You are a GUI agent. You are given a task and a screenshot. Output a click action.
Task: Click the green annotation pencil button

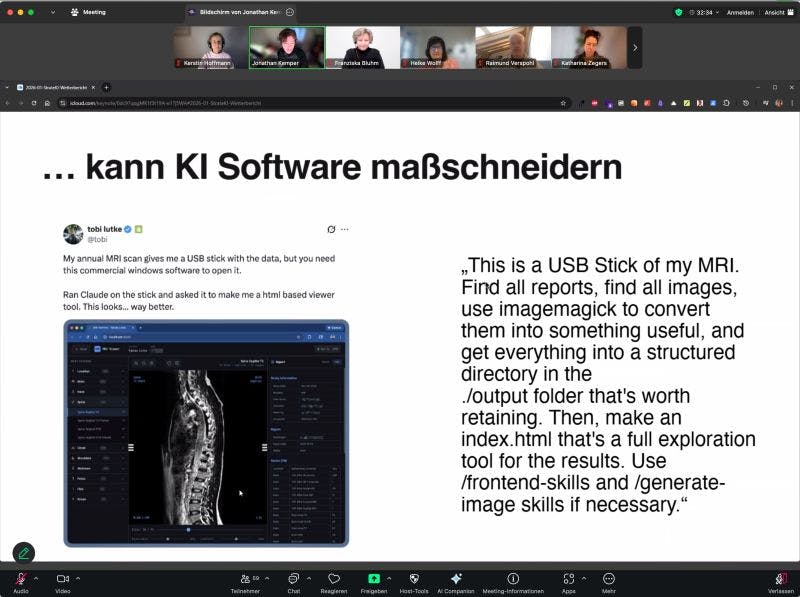point(23,553)
